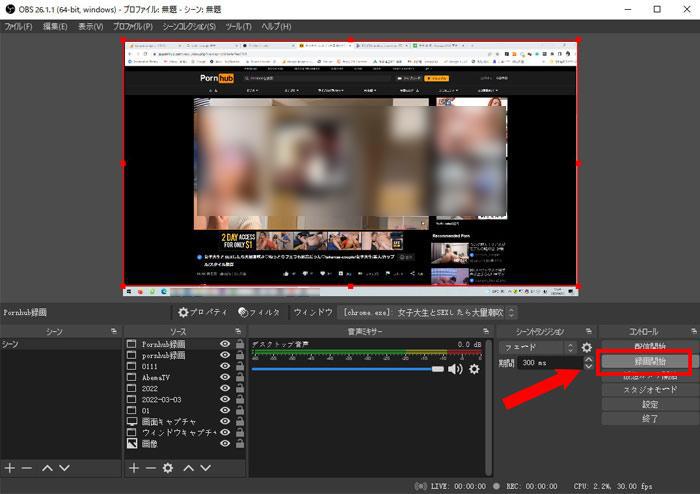Pop out the シーン dock panel icon
The height and width of the screenshot is (494, 700).
pos(114,331)
